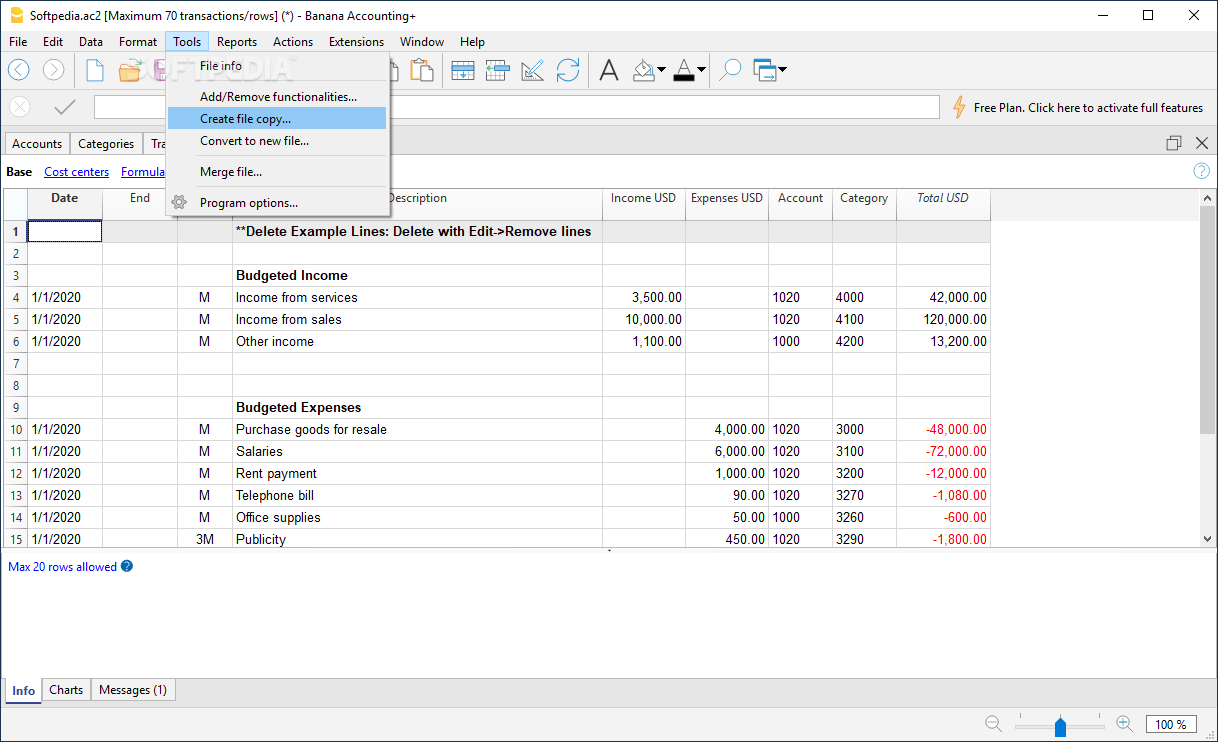Click the Banana Accounting title bar icon

point(16,15)
